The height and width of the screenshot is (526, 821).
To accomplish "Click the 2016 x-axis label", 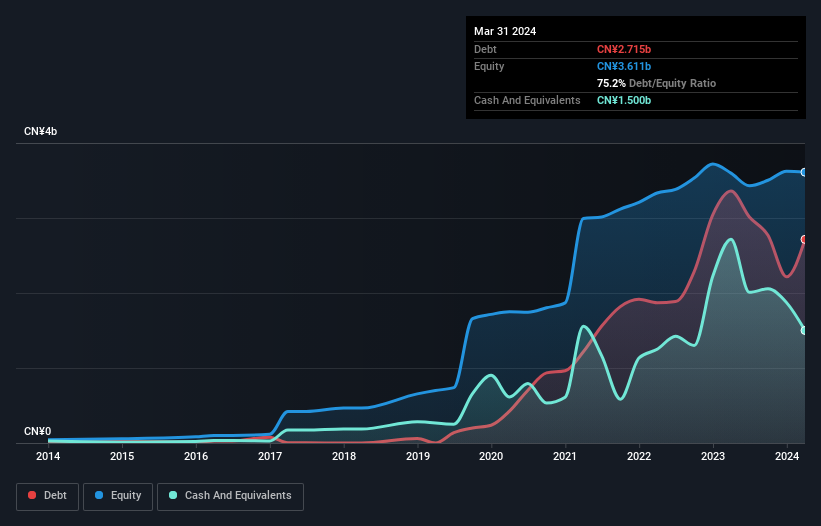I will click(196, 456).
